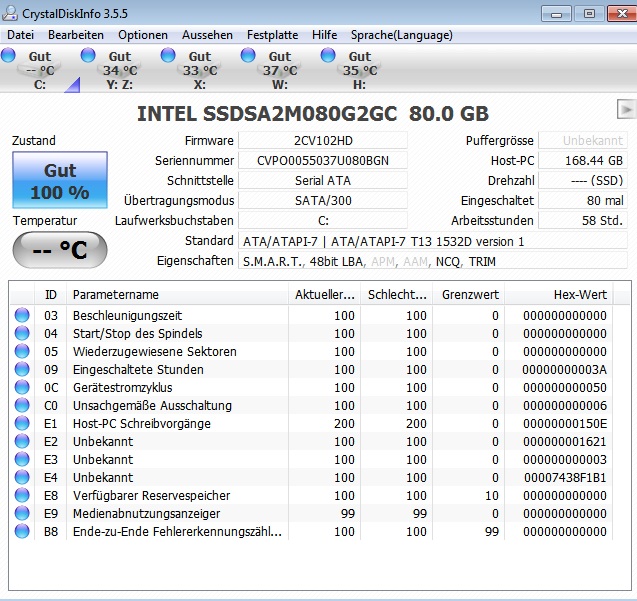Click the Gut 100 % health status box
The height and width of the screenshot is (601, 637).
click(x=60, y=180)
